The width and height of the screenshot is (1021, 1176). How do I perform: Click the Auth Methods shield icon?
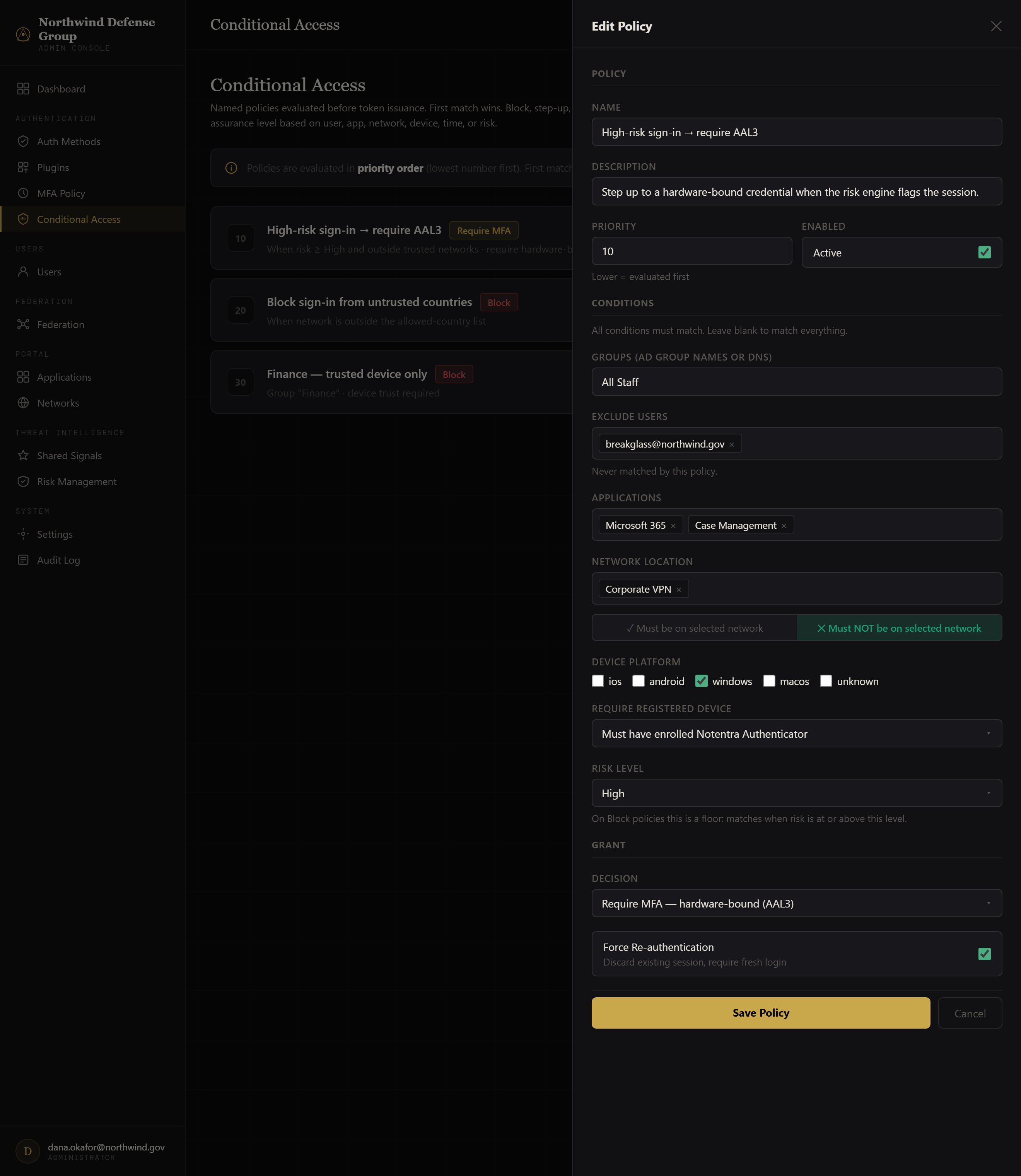(23, 141)
